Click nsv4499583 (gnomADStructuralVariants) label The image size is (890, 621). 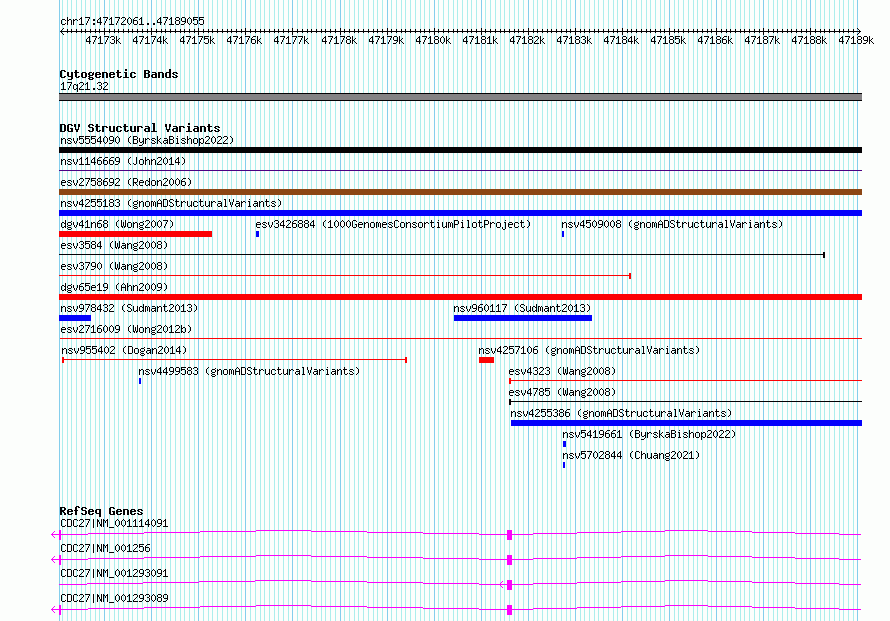click(x=249, y=371)
